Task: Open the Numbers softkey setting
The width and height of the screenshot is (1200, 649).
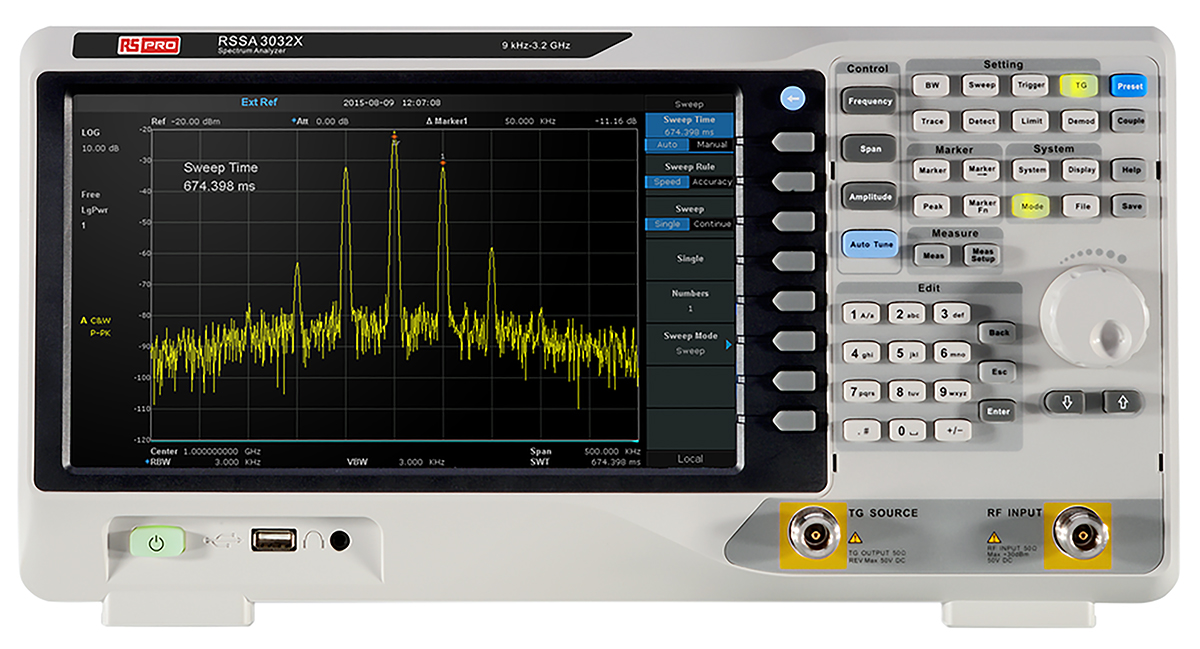Action: pos(689,301)
